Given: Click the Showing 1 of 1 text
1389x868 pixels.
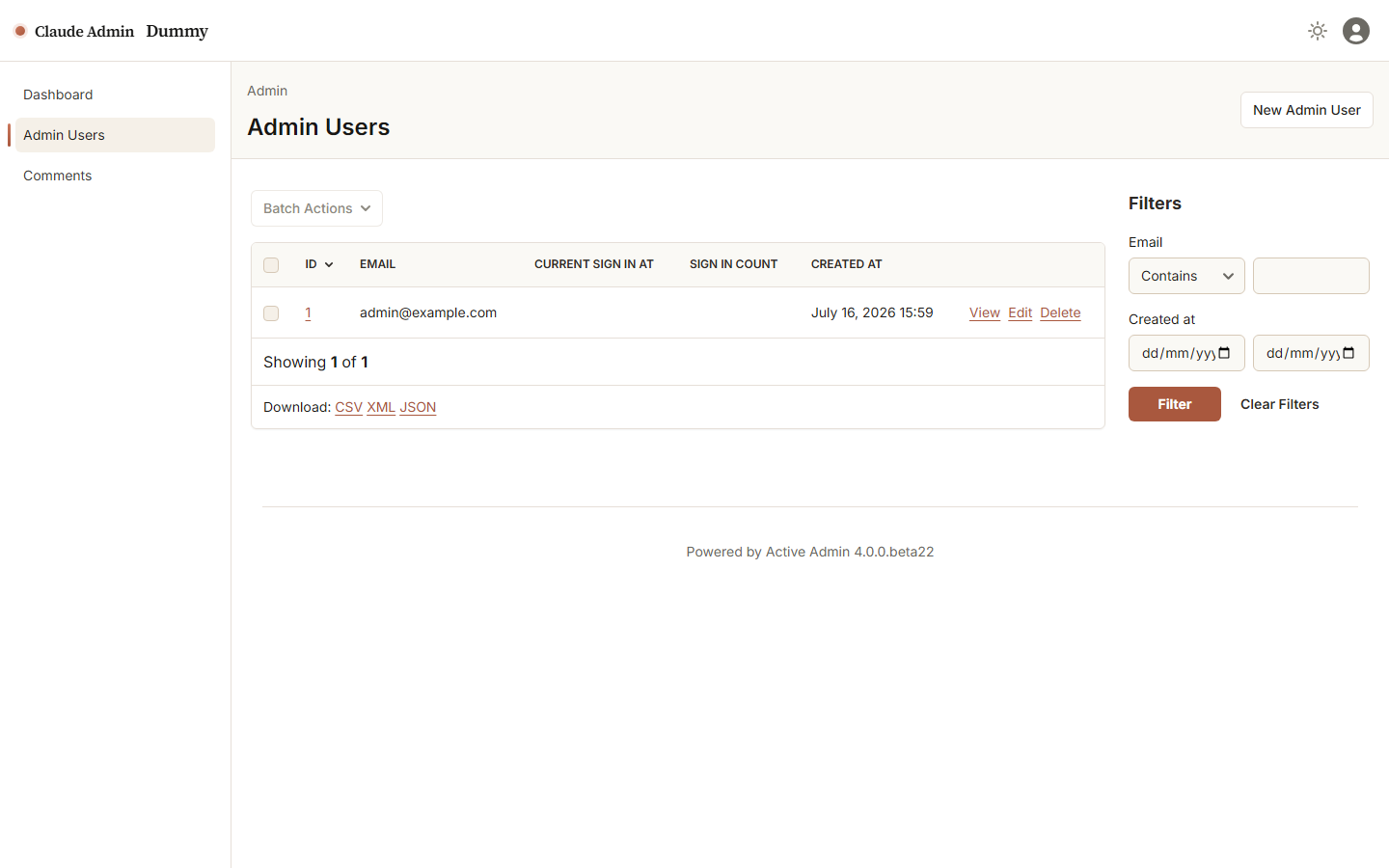Looking at the screenshot, I should (315, 362).
